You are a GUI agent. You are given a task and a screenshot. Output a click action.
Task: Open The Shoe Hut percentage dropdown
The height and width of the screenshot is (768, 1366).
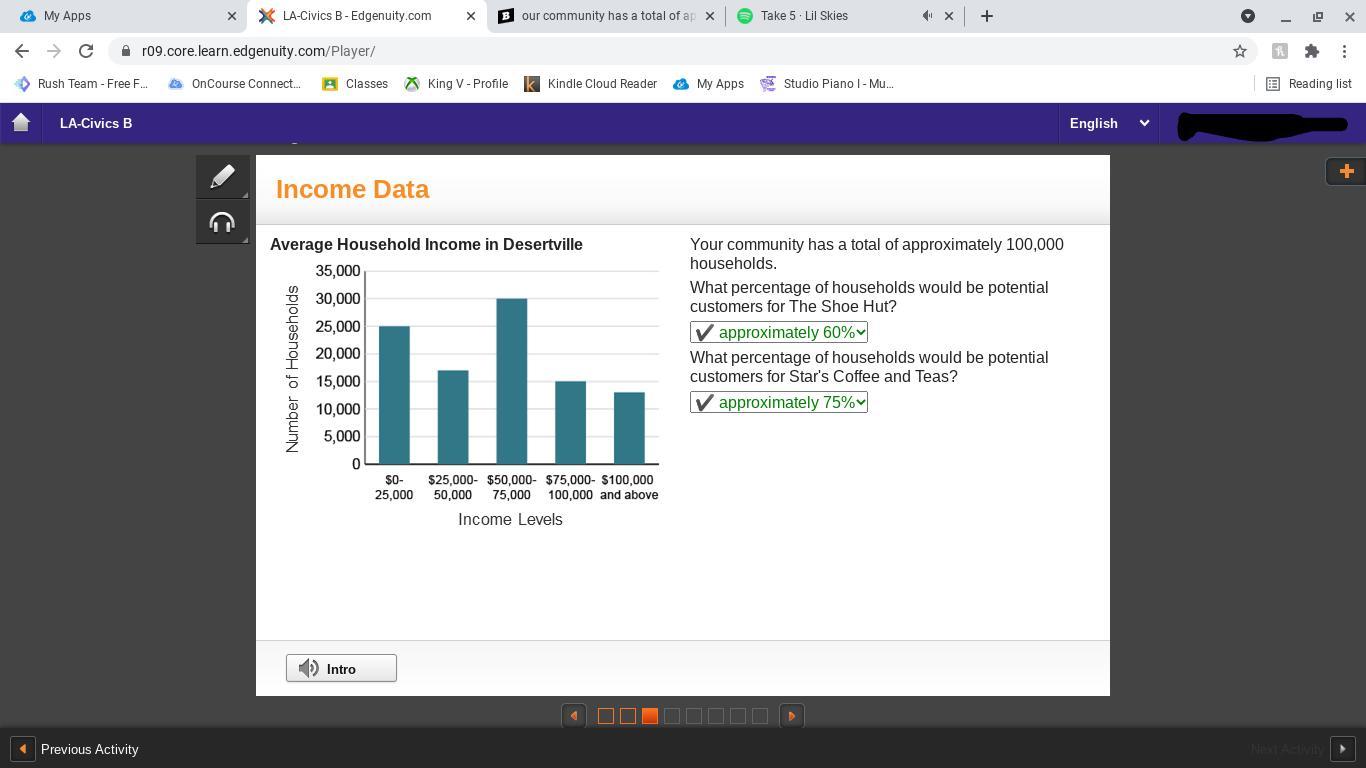(778, 332)
